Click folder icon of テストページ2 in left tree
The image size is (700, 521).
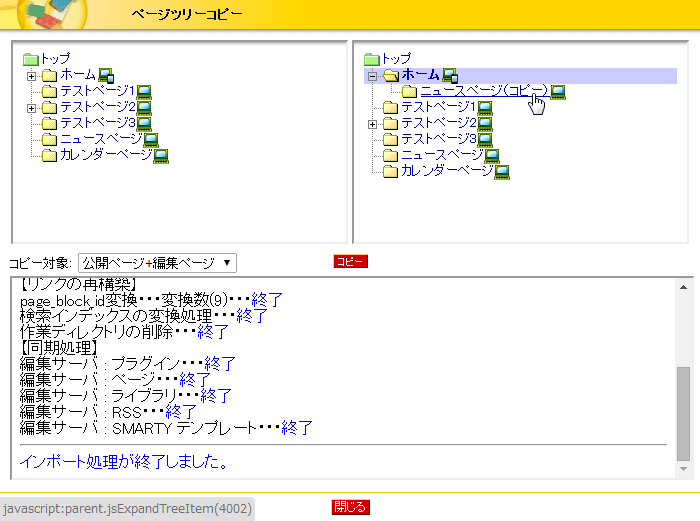pyautogui.click(x=50, y=108)
